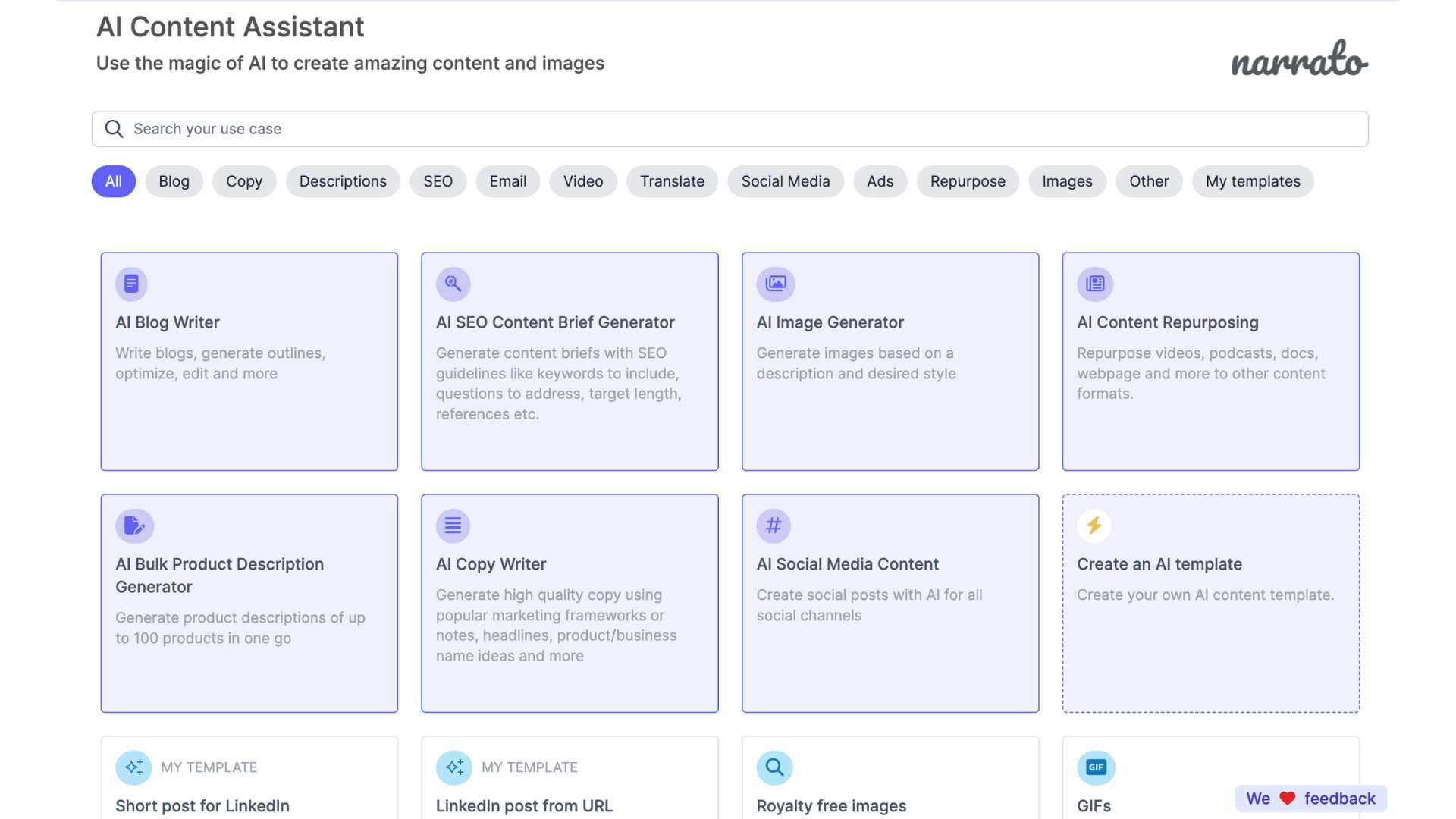Select the Social Media filter tab

[785, 181]
